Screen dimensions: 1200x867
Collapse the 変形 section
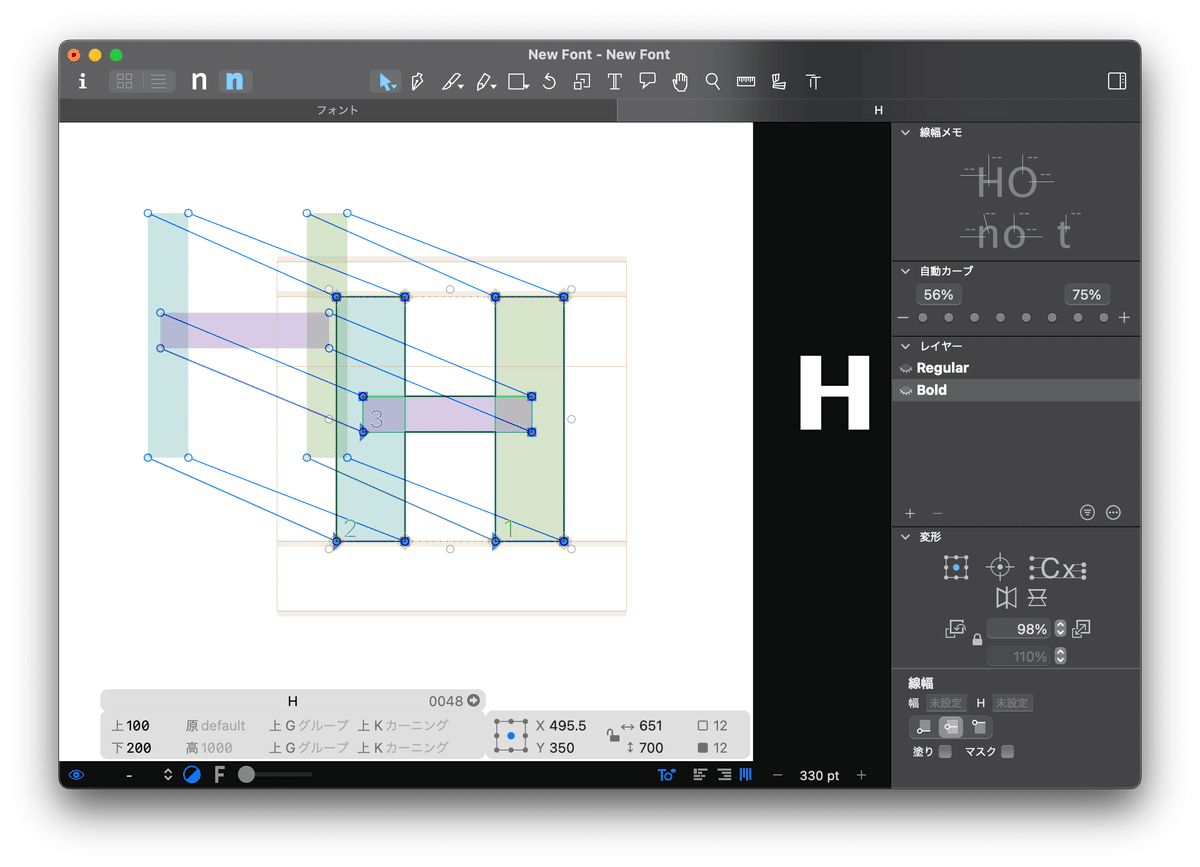(906, 537)
